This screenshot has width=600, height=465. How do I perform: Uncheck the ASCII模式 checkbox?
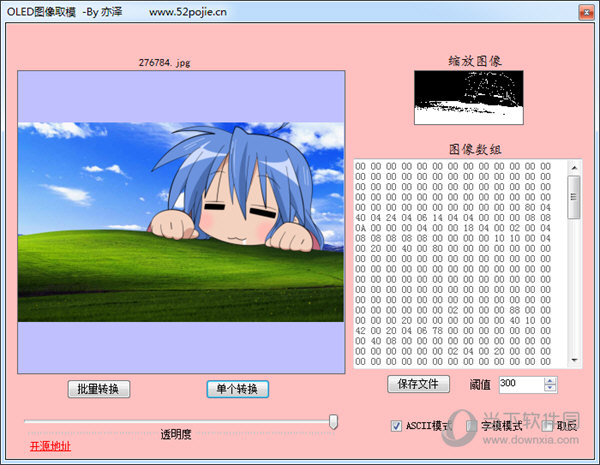396,426
